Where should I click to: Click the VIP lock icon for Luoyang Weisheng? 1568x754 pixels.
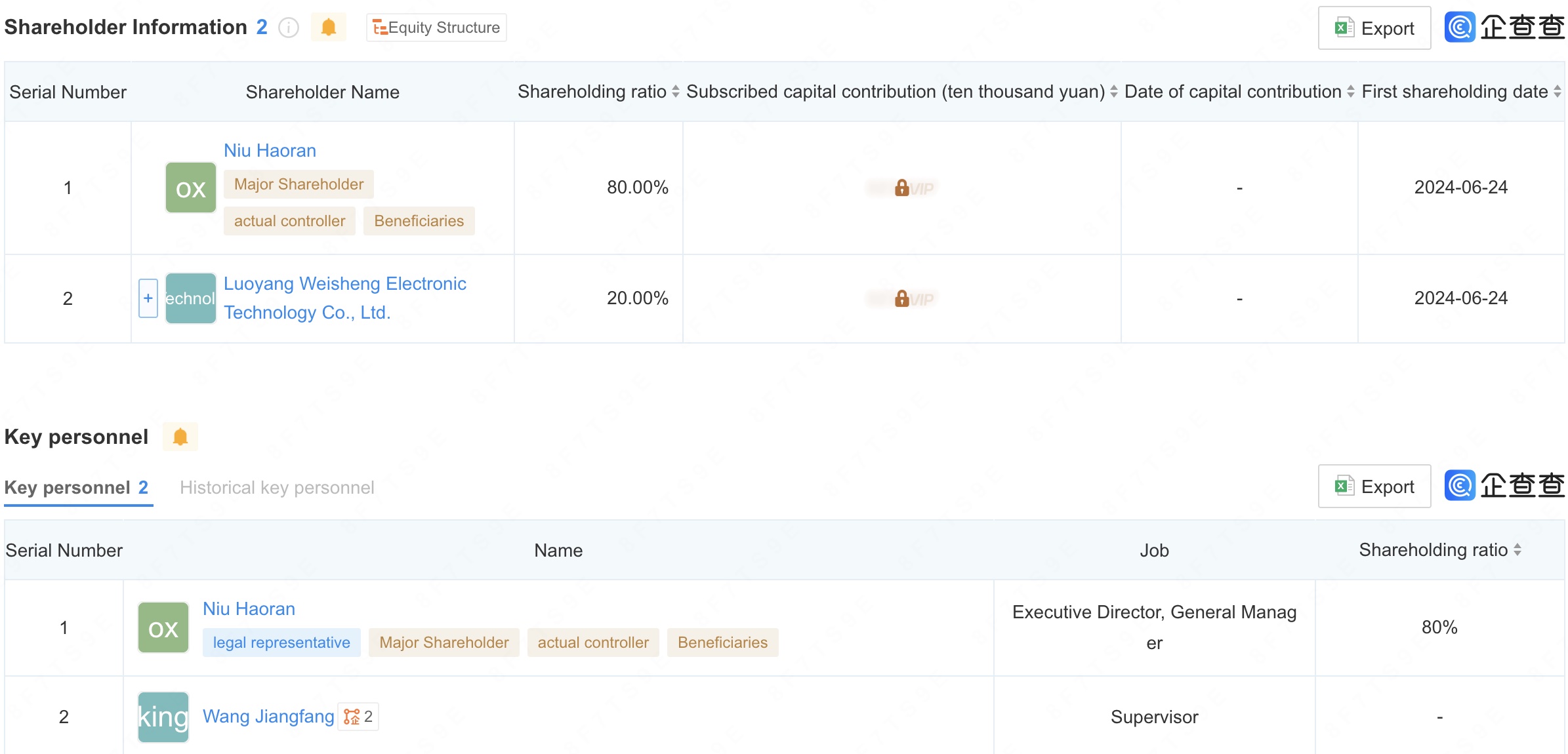(x=902, y=299)
